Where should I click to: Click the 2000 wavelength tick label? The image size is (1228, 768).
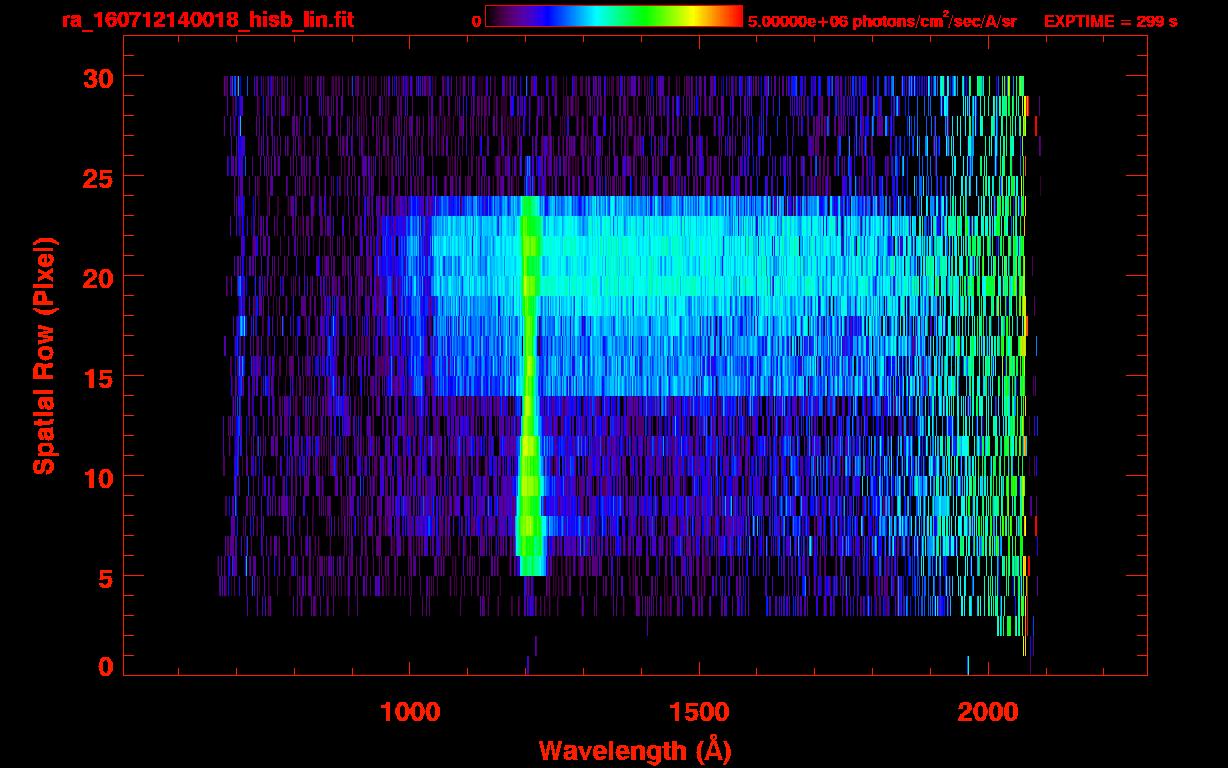coord(988,712)
